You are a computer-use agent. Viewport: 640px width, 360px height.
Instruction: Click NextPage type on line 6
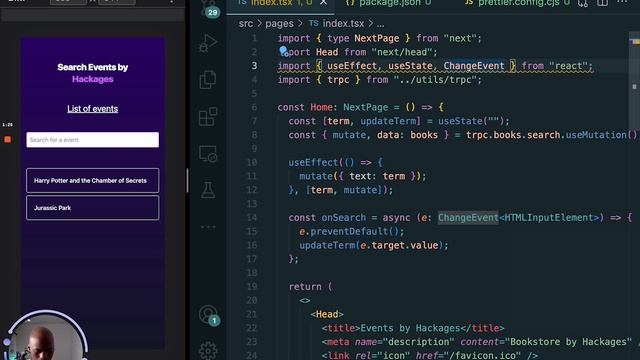365,107
